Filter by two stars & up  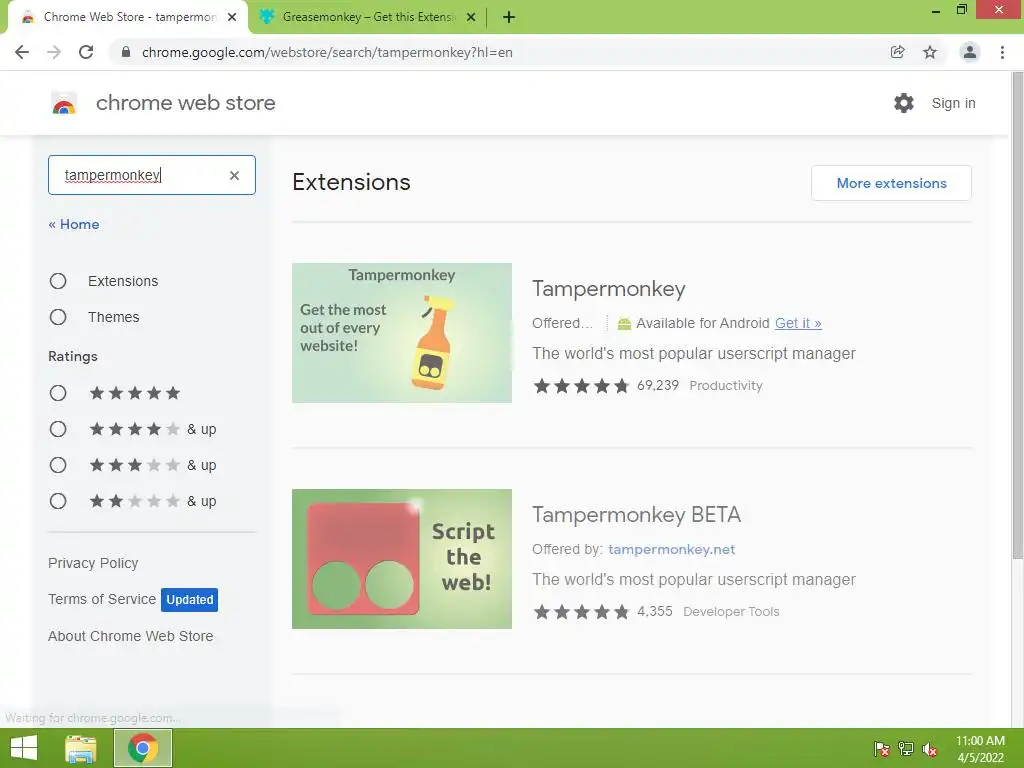pos(58,501)
